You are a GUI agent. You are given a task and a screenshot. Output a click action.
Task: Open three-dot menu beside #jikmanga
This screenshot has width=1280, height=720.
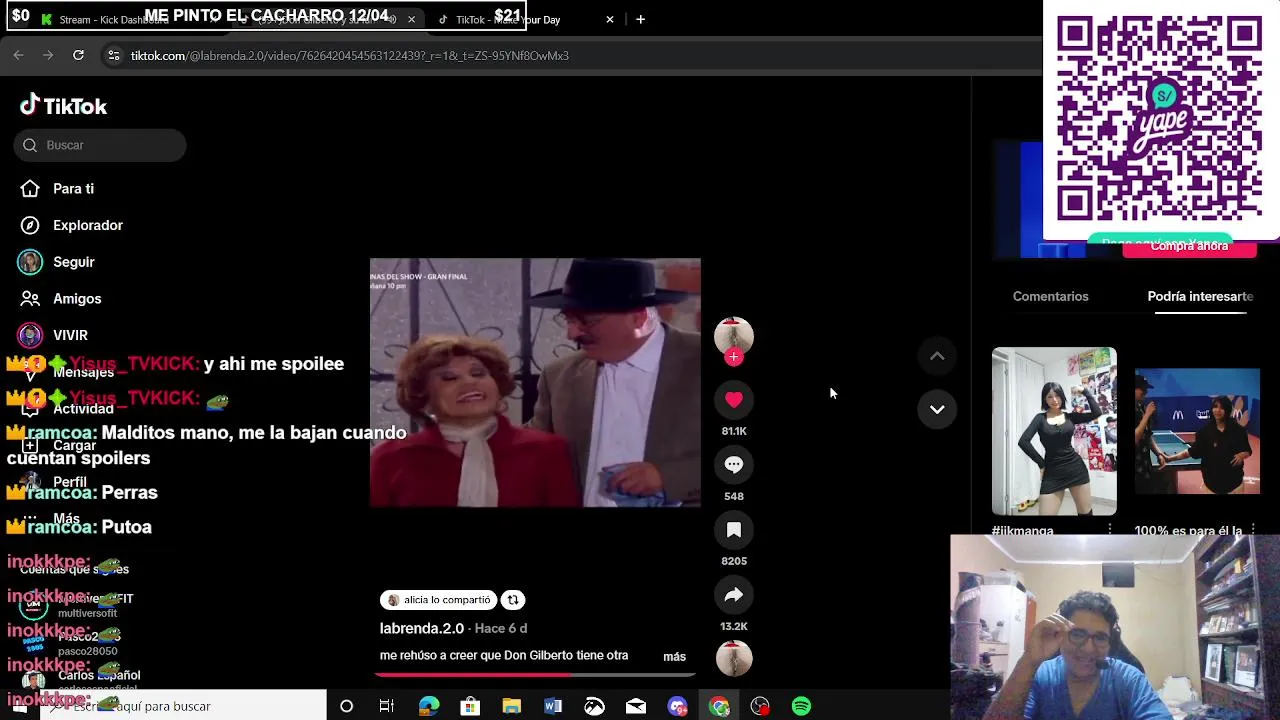pyautogui.click(x=1110, y=530)
